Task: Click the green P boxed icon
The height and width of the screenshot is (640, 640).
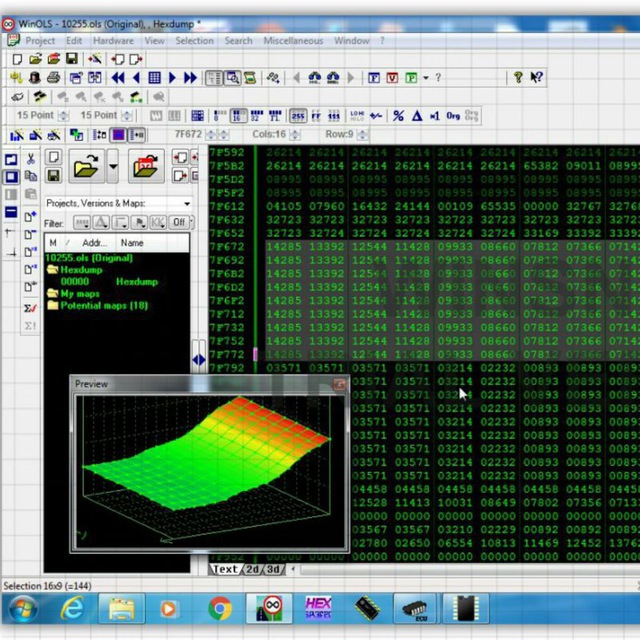Action: (x=411, y=78)
